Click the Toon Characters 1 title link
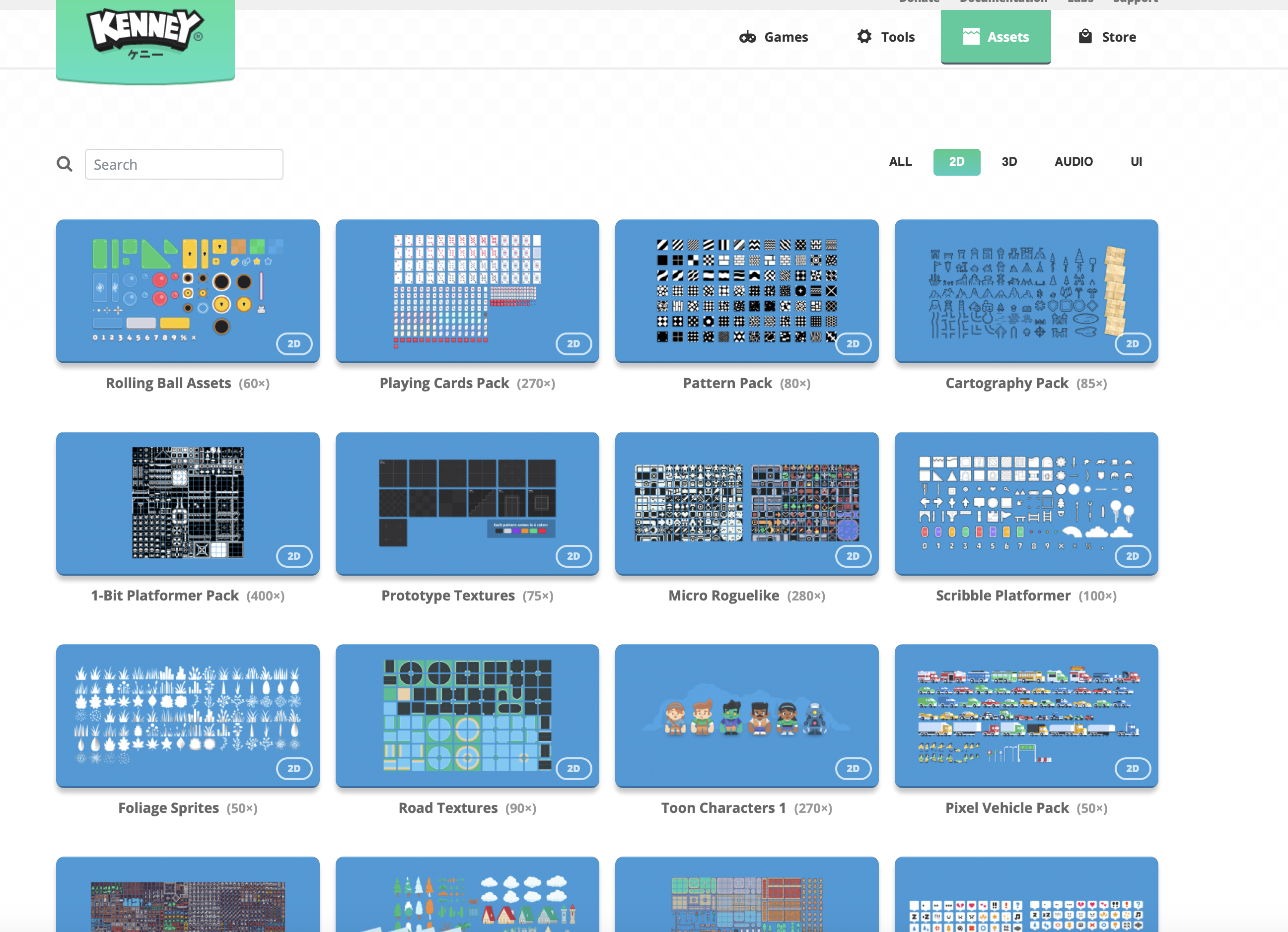Image resolution: width=1288 pixels, height=932 pixels. 723,808
